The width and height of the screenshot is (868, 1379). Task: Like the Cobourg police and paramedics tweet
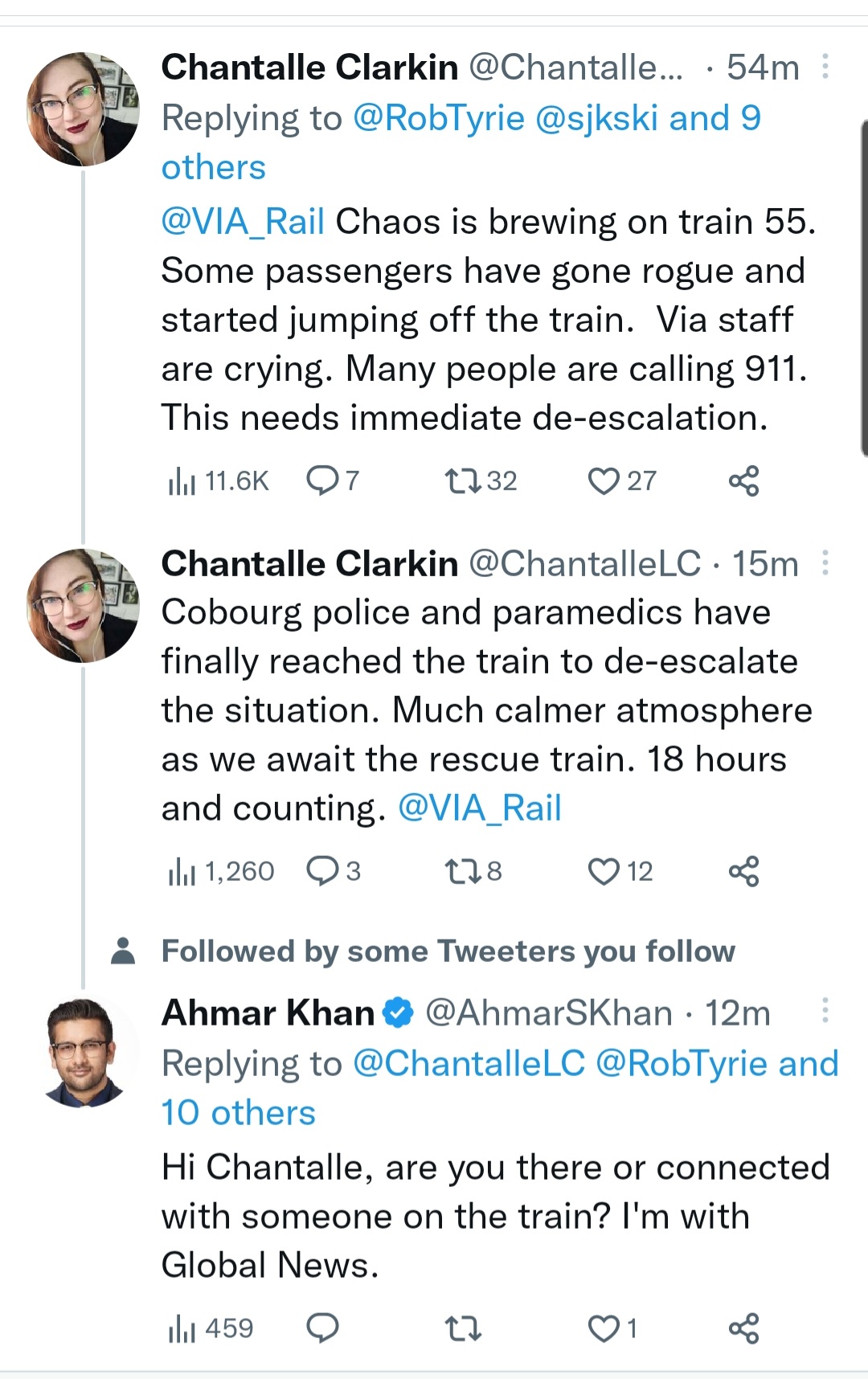(603, 871)
